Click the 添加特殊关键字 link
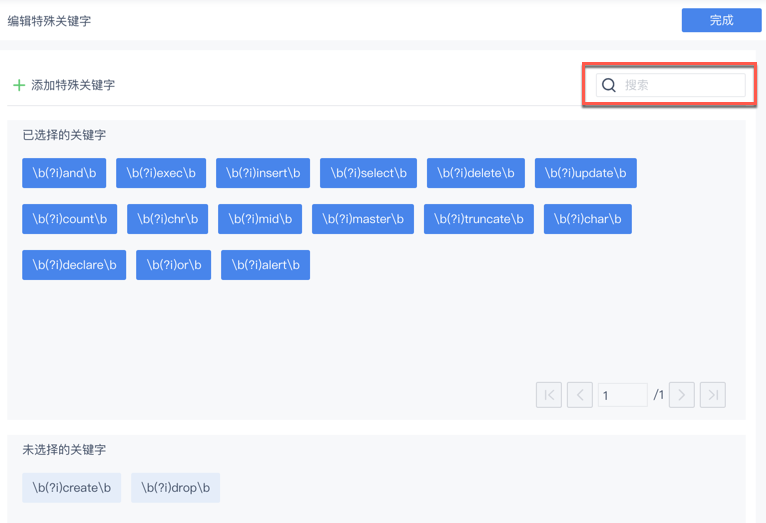The image size is (766, 523). pos(73,85)
